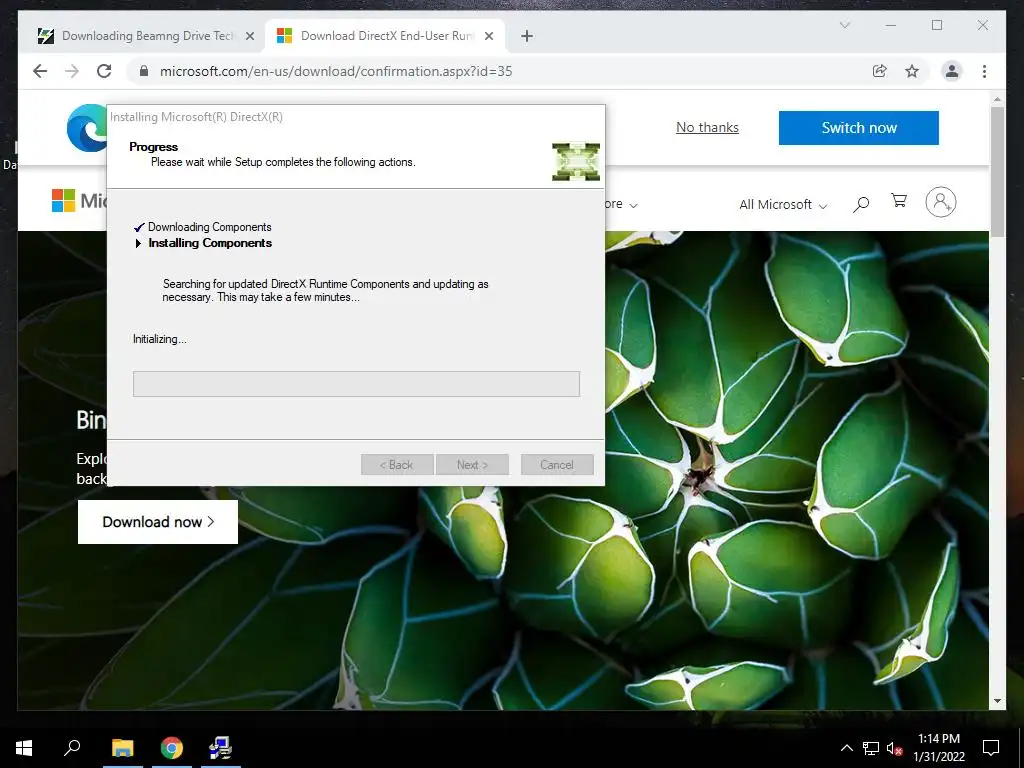Click the Installing Microsoft(R) DirectX(R) title bar
Screen dimensions: 1024x768
click(356, 117)
